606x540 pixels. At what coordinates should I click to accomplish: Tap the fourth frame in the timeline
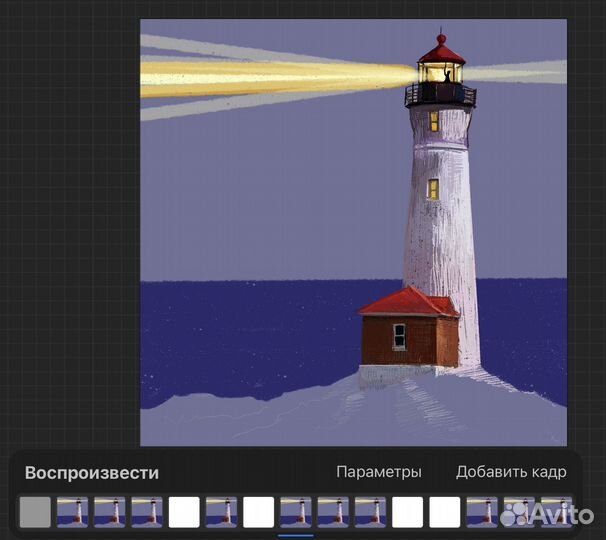coord(146,512)
